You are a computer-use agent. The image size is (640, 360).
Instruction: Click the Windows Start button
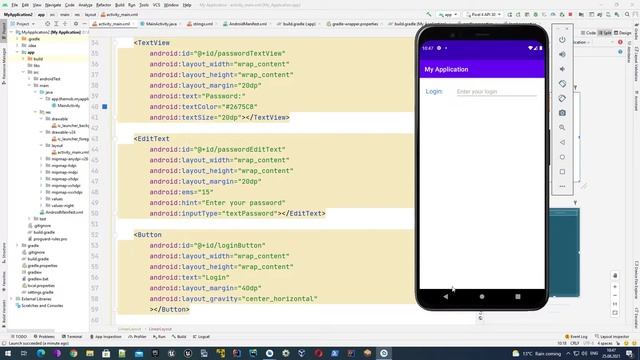click(x=8, y=353)
